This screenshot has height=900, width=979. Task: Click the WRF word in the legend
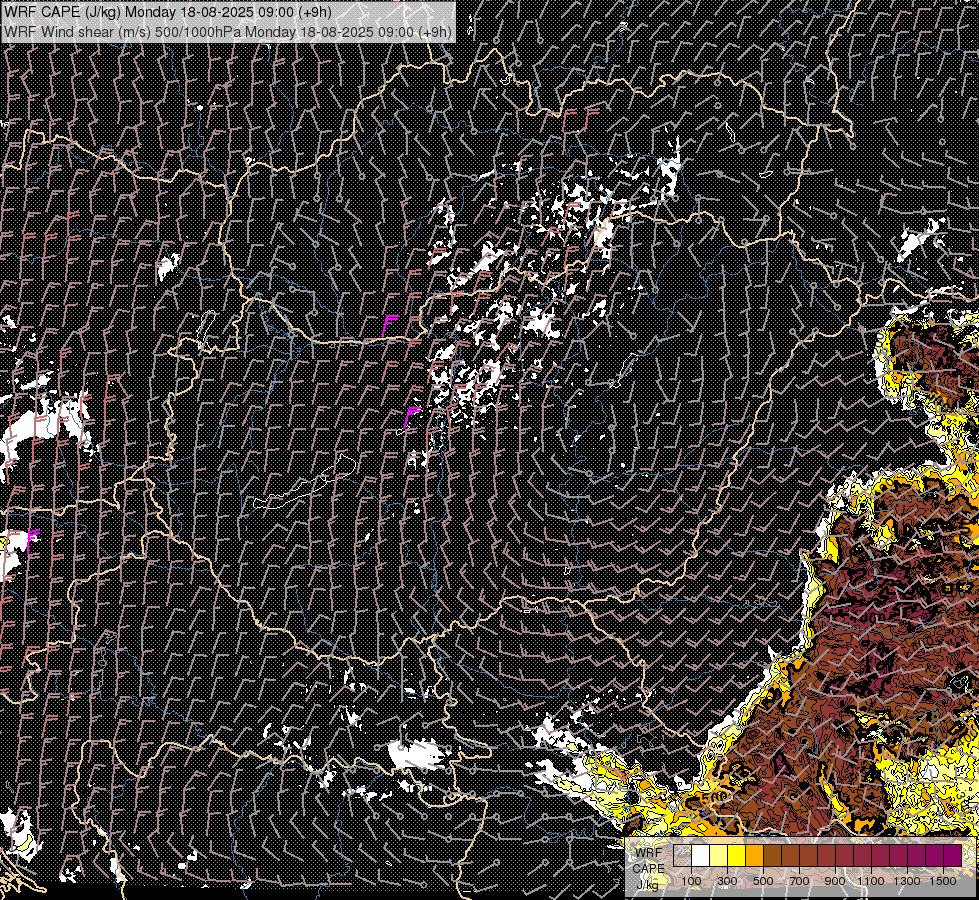pyautogui.click(x=648, y=853)
